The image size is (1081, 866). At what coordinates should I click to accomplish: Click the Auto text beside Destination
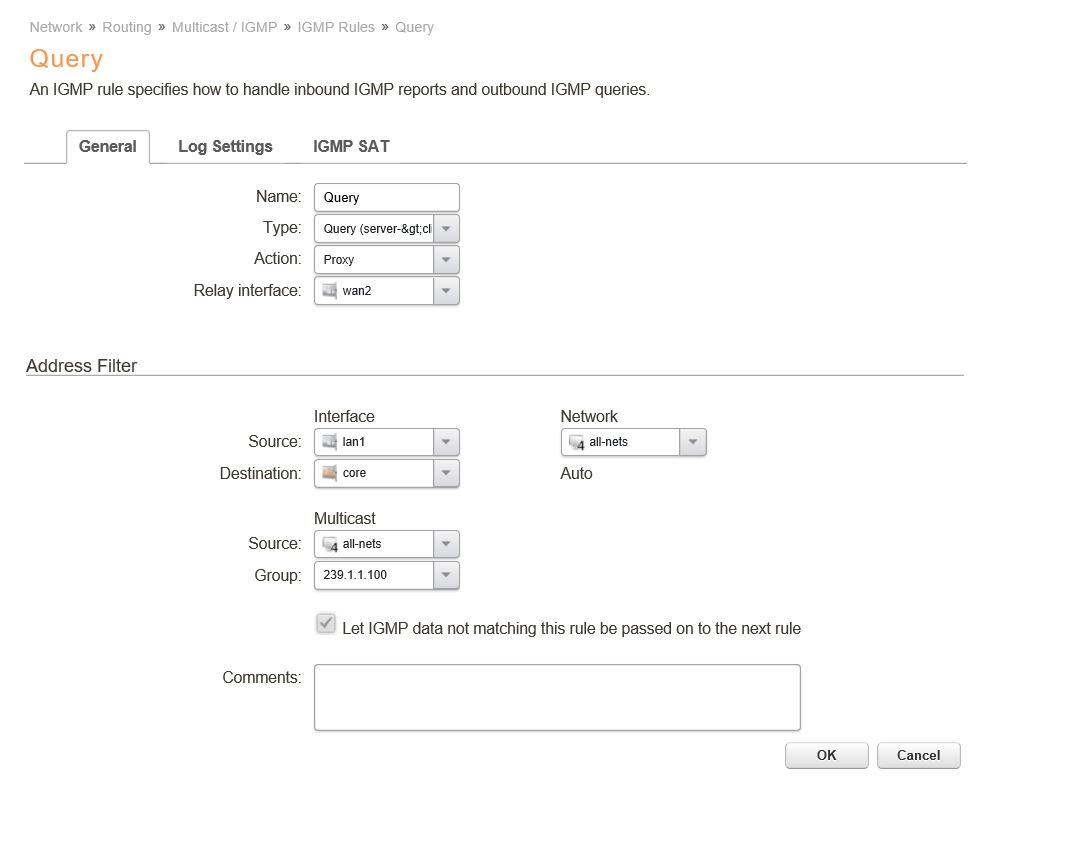[576, 473]
